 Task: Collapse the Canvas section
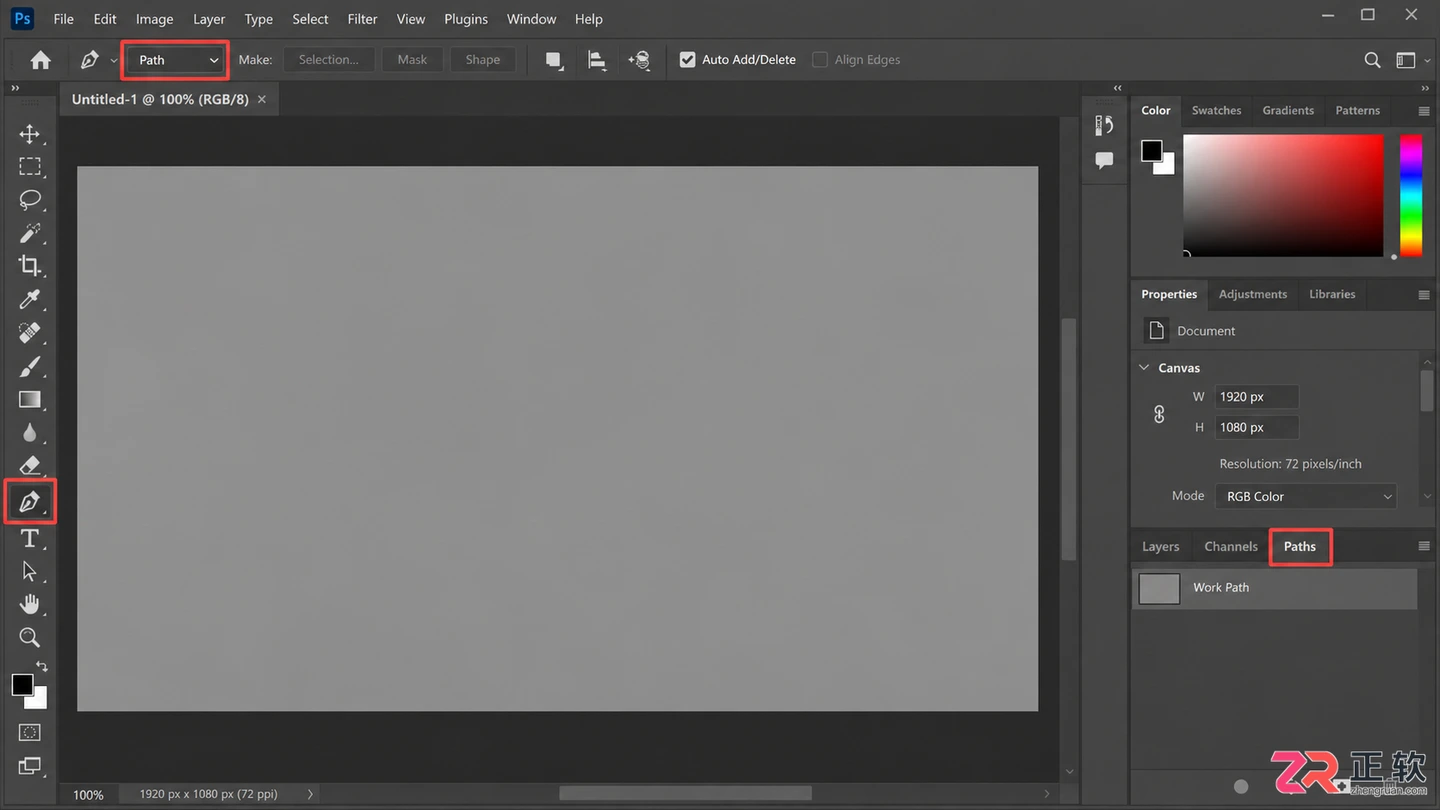[x=1144, y=368]
